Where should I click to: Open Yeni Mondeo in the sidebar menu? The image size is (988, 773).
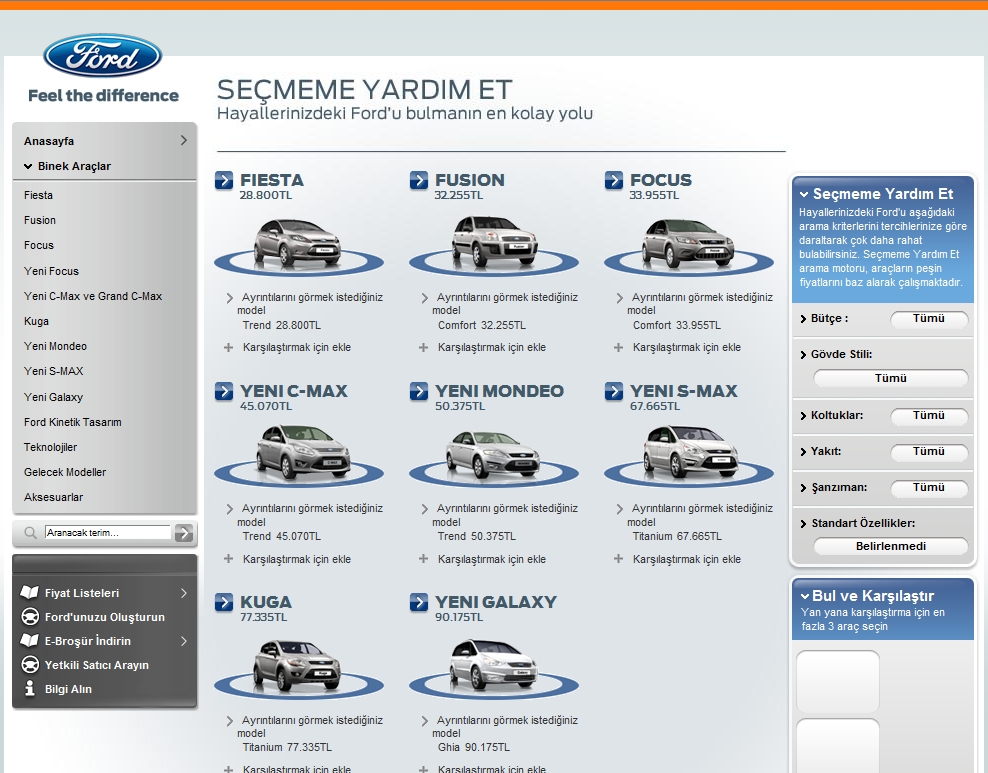coord(55,346)
